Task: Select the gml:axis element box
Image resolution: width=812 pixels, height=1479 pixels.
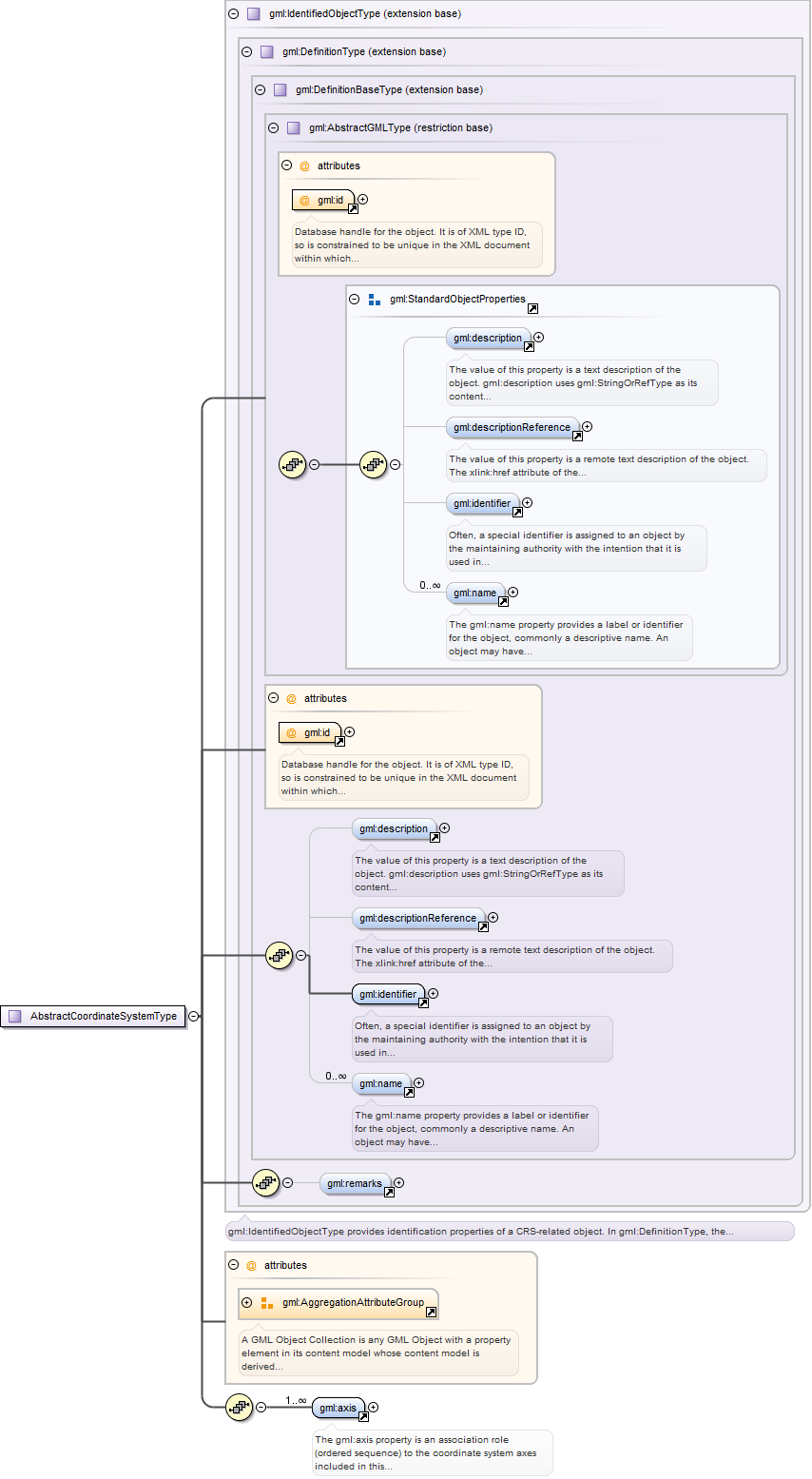Action: 338,1407
